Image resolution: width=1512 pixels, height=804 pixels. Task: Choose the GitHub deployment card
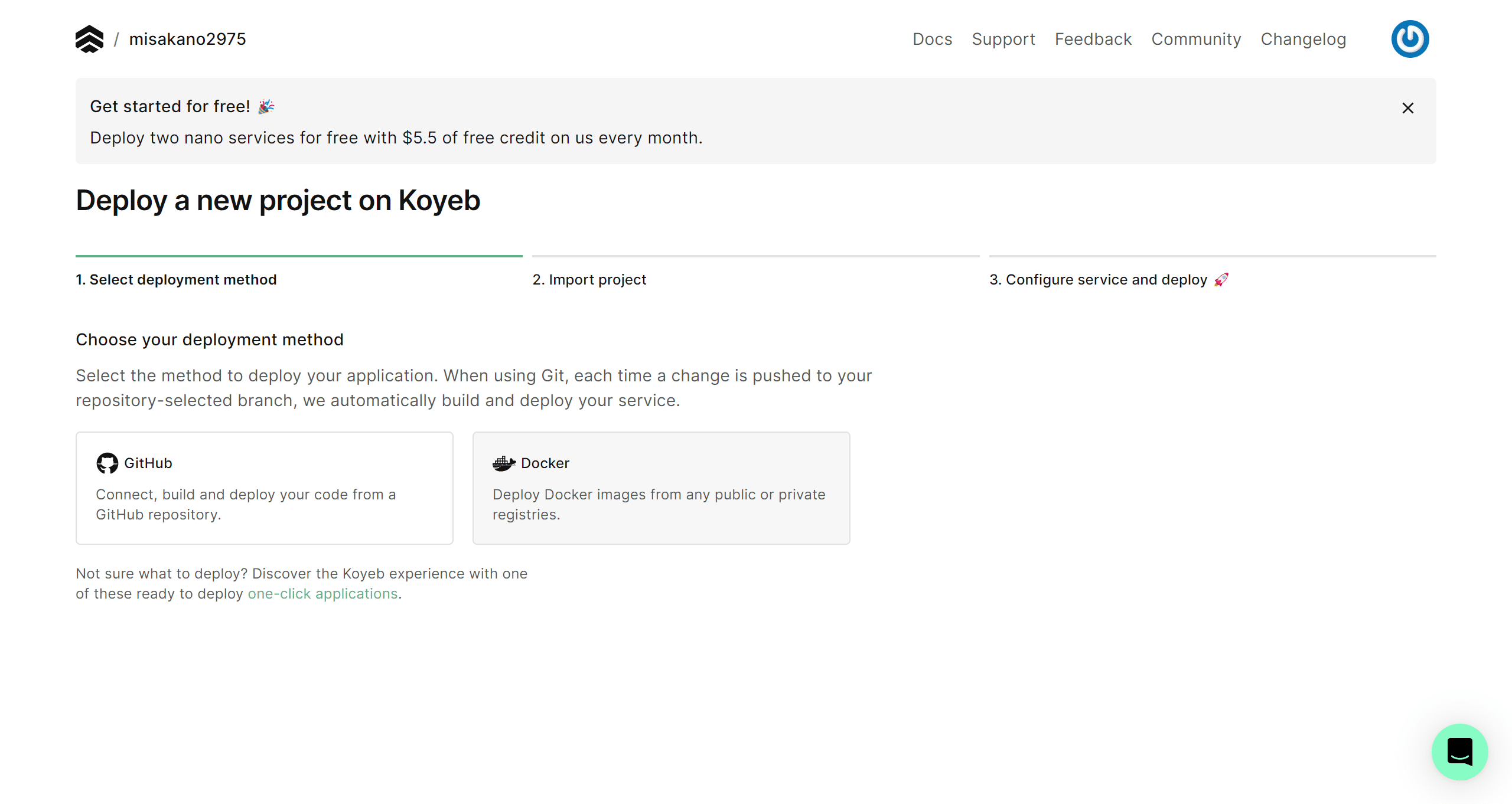point(265,488)
